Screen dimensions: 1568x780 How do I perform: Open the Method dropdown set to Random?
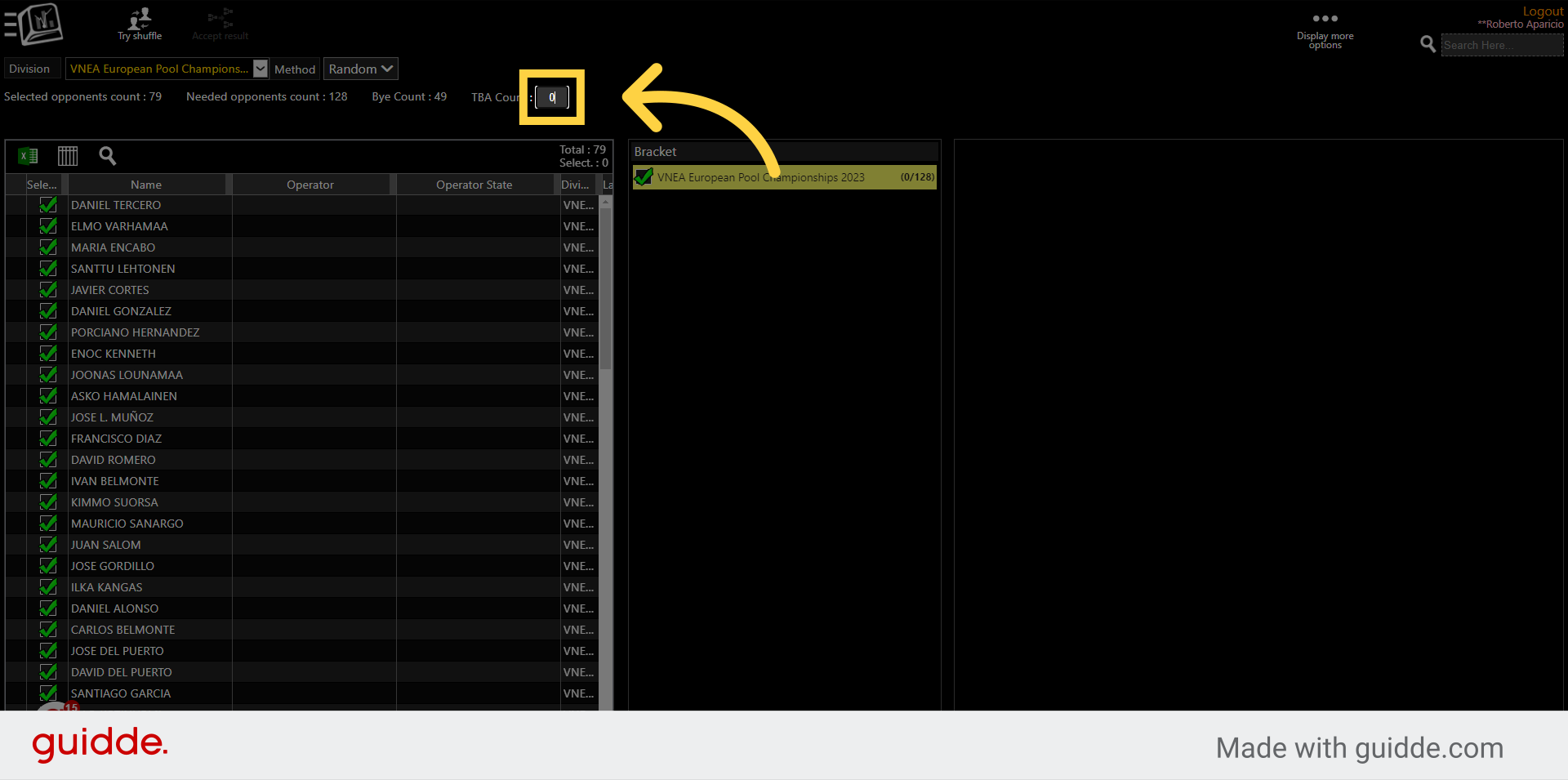click(360, 69)
